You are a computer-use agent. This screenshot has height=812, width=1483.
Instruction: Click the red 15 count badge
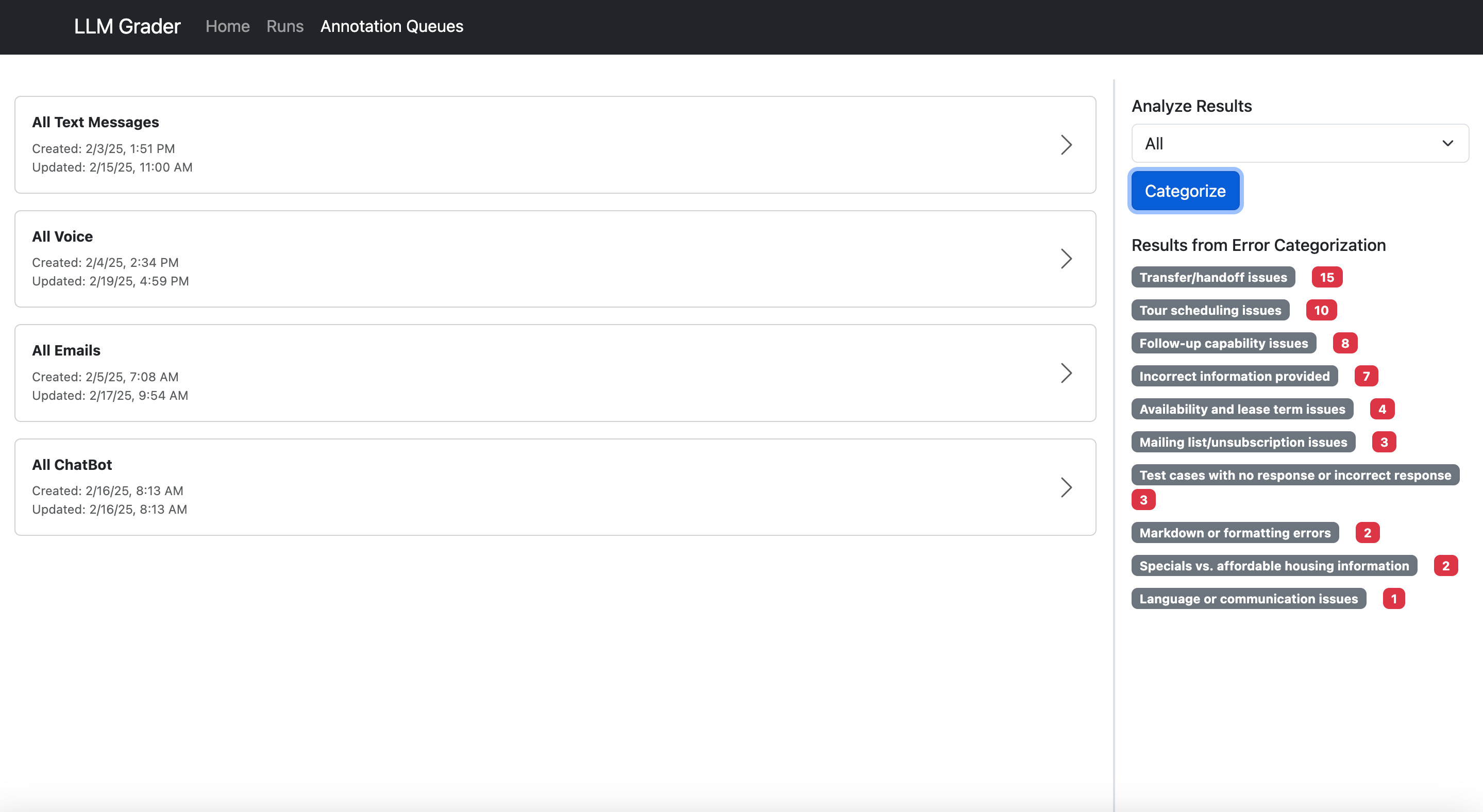pyautogui.click(x=1326, y=277)
